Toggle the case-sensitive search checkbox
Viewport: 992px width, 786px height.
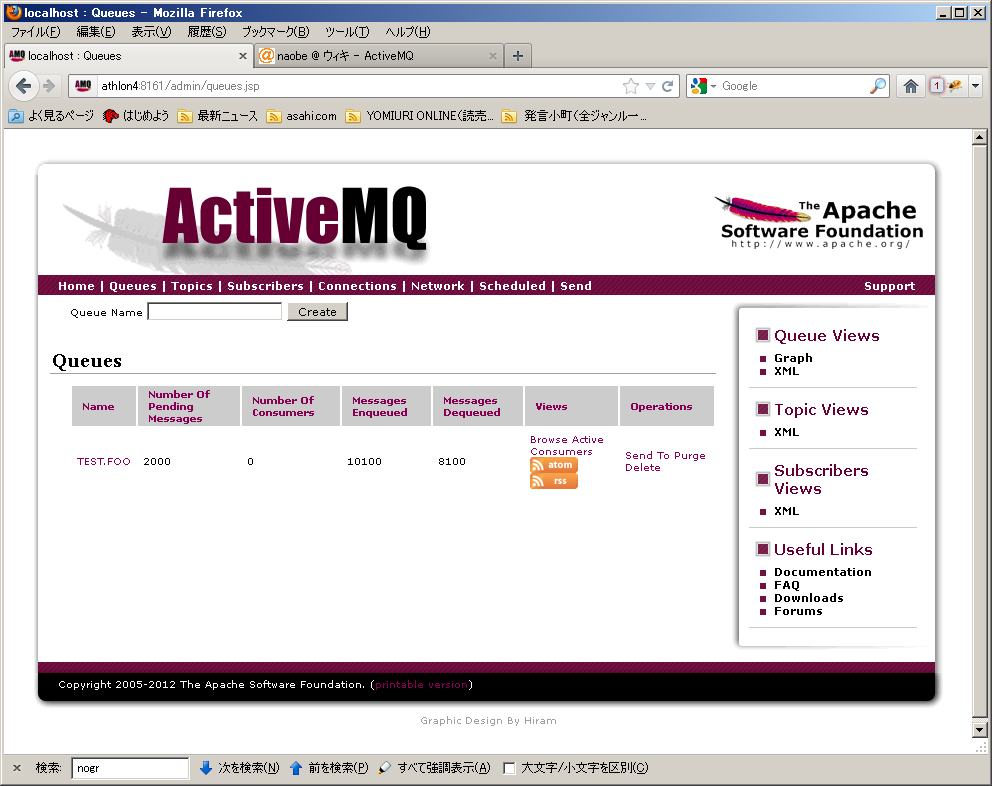tap(509, 768)
